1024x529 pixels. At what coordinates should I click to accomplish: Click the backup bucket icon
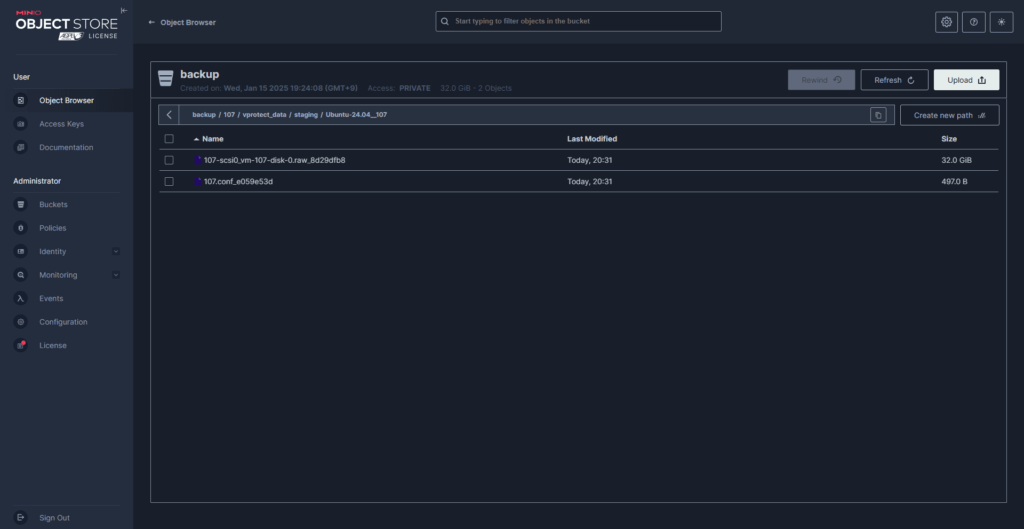point(166,79)
